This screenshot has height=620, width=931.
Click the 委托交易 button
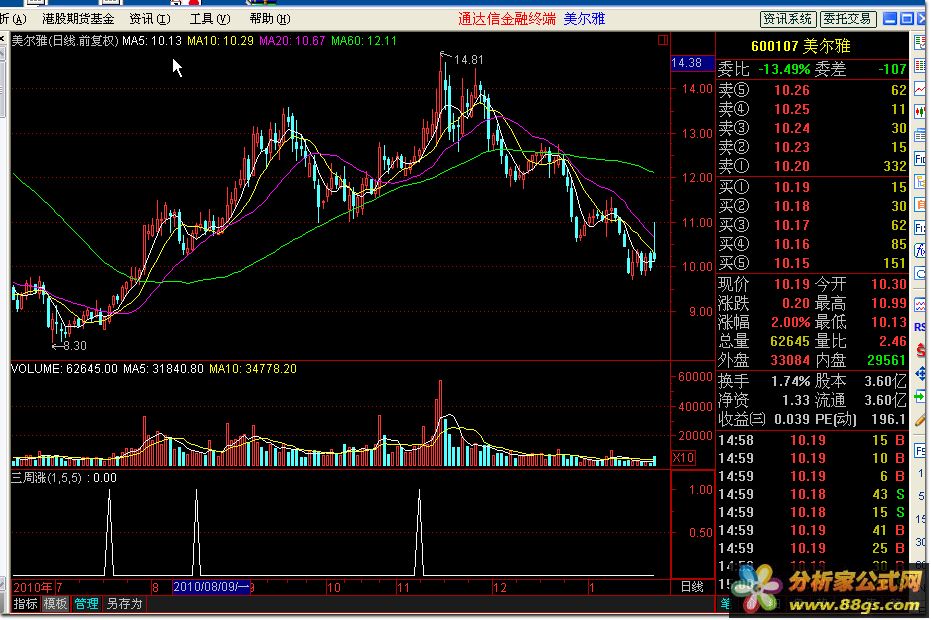click(847, 19)
